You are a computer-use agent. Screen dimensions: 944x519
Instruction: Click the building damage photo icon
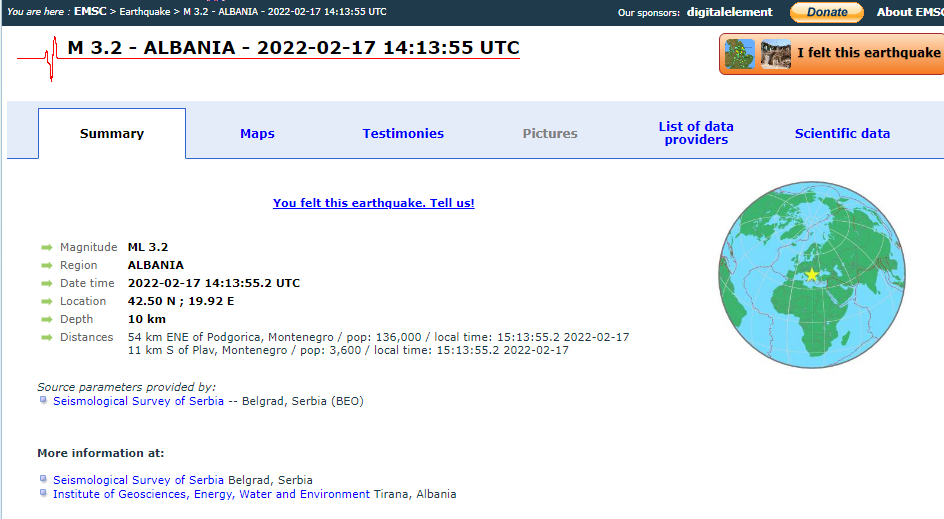(x=775, y=53)
